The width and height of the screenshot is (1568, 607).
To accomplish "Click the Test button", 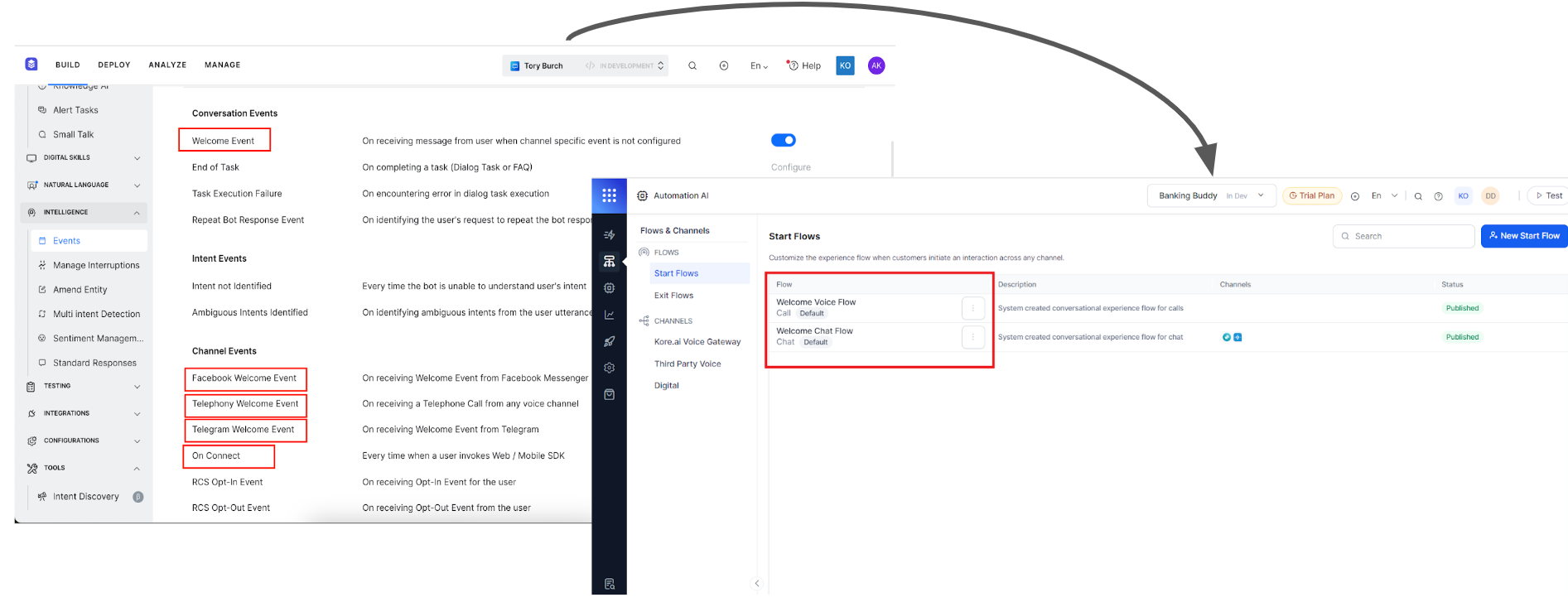I will tap(1548, 196).
